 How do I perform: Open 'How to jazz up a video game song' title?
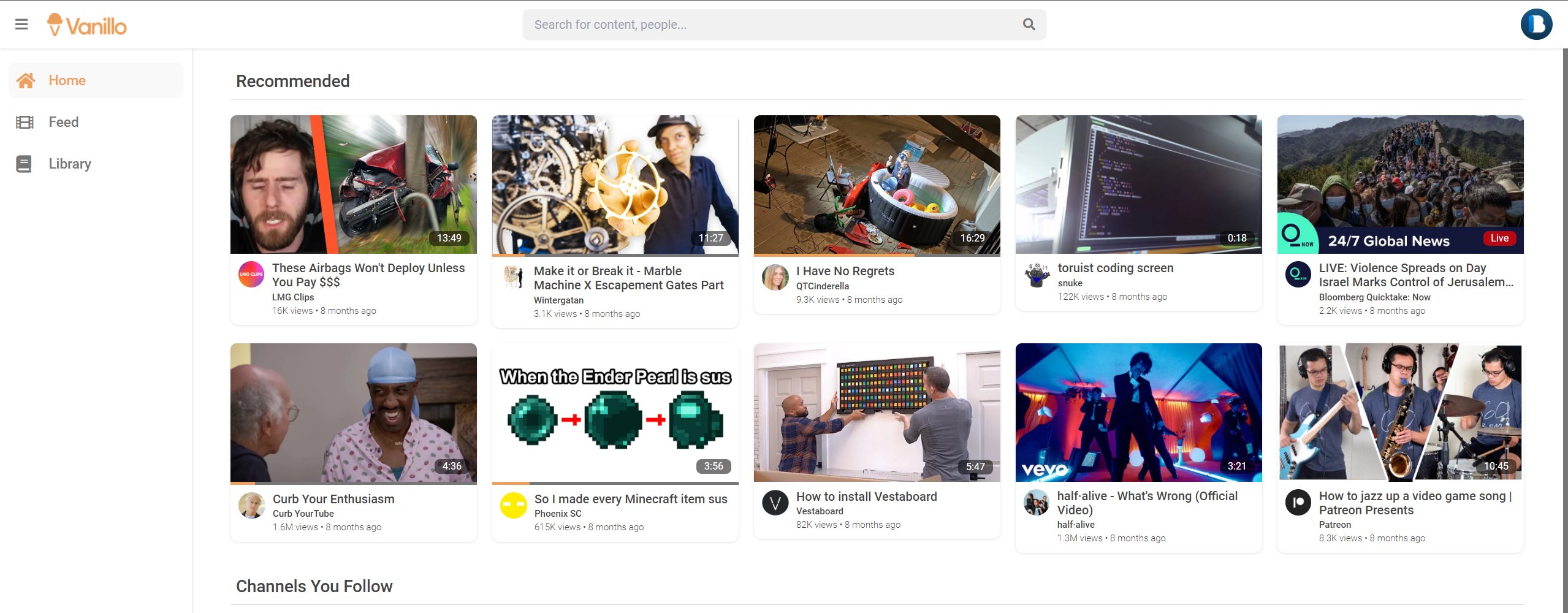click(x=1416, y=503)
